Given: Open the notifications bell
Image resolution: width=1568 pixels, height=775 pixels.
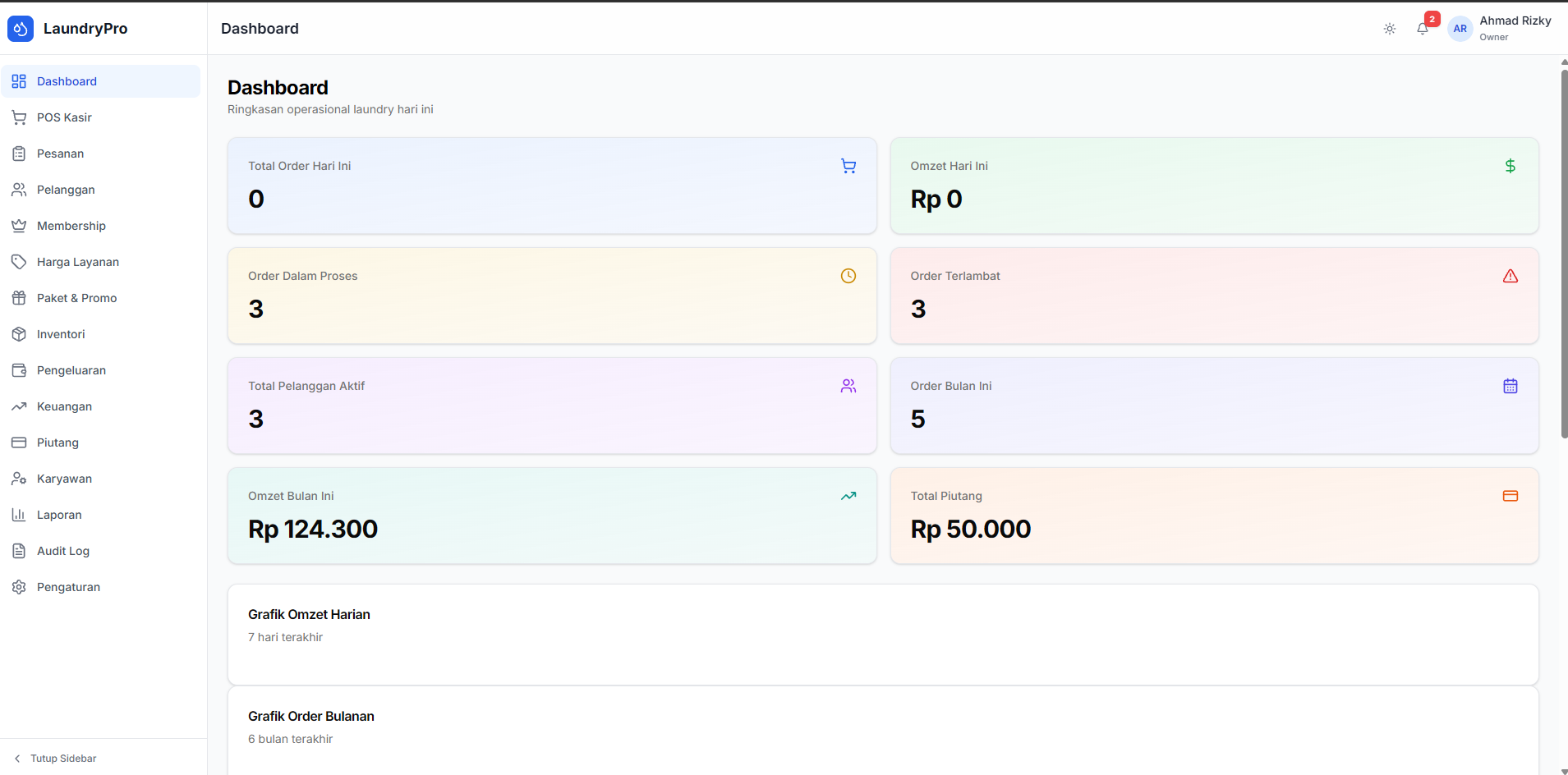Looking at the screenshot, I should point(1422,29).
